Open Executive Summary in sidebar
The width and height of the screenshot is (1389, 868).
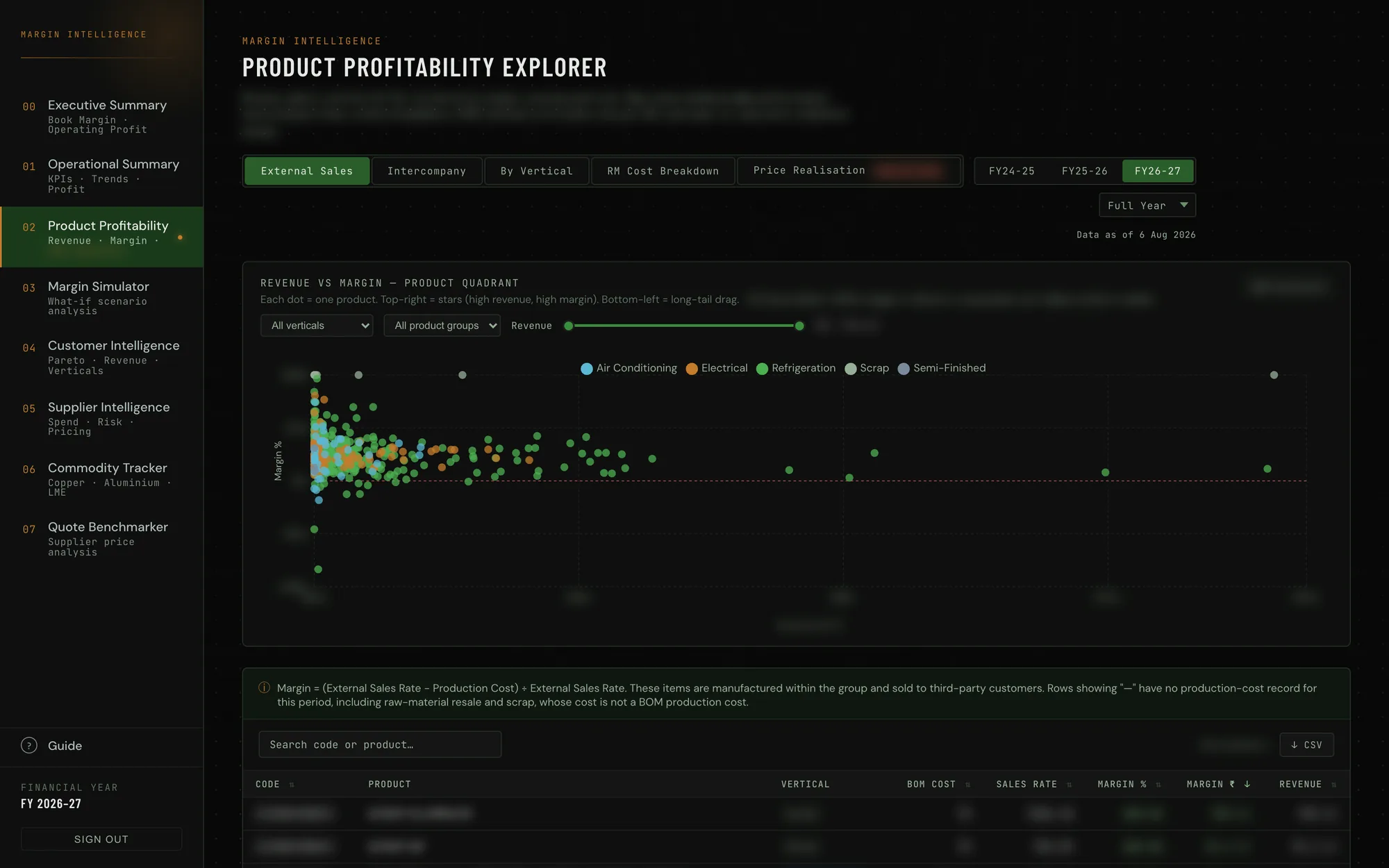coord(101,117)
